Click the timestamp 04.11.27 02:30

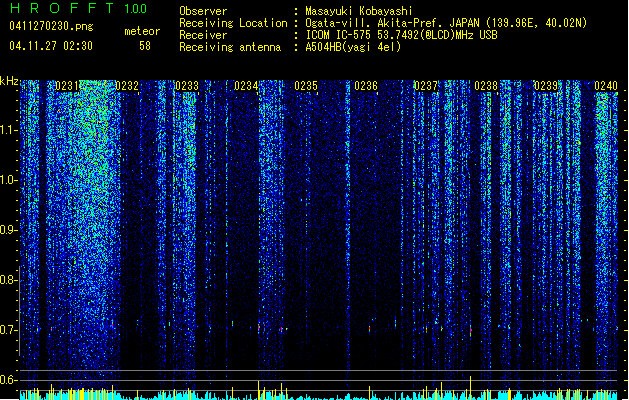pyautogui.click(x=51, y=46)
